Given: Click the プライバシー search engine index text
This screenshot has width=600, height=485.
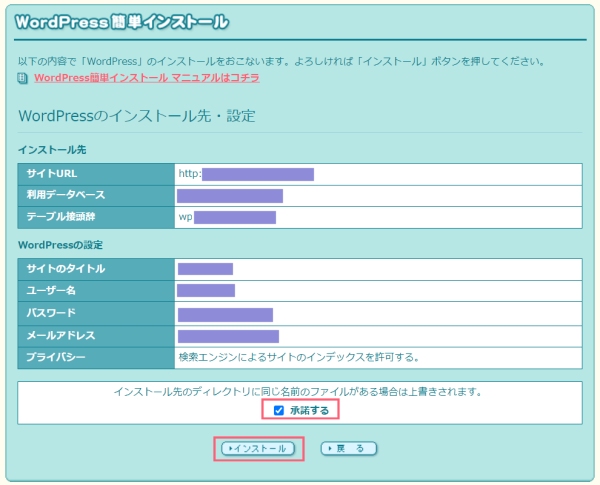Looking at the screenshot, I should coord(298,357).
